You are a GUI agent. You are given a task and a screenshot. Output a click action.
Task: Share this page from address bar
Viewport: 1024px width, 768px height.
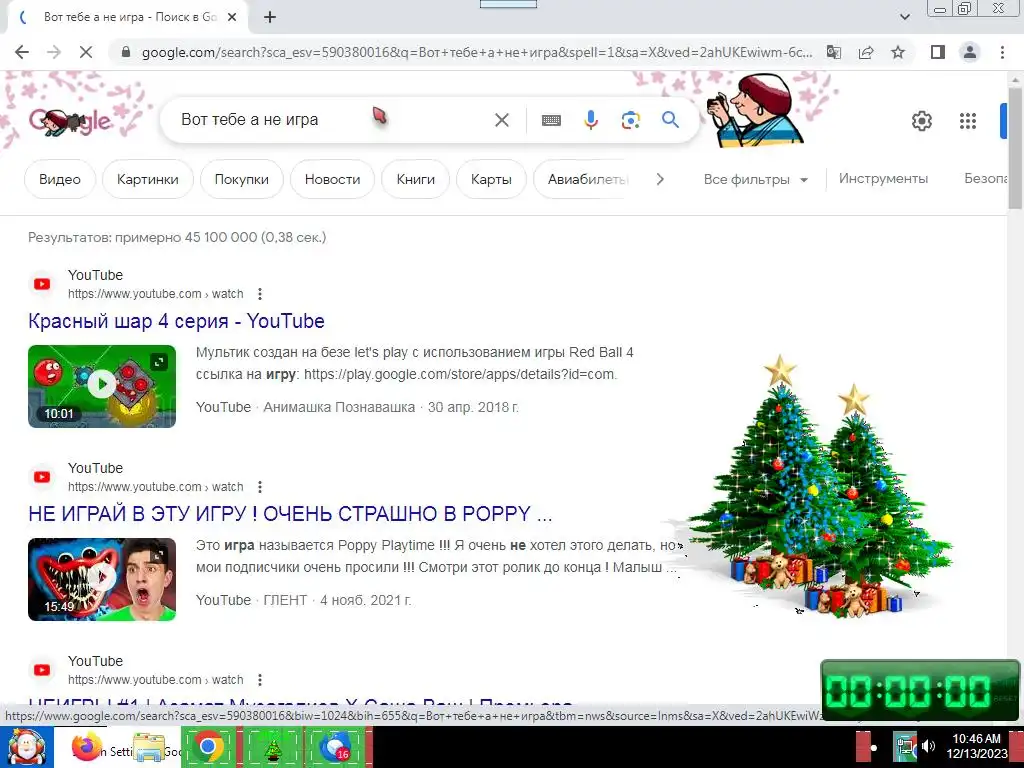click(866, 52)
